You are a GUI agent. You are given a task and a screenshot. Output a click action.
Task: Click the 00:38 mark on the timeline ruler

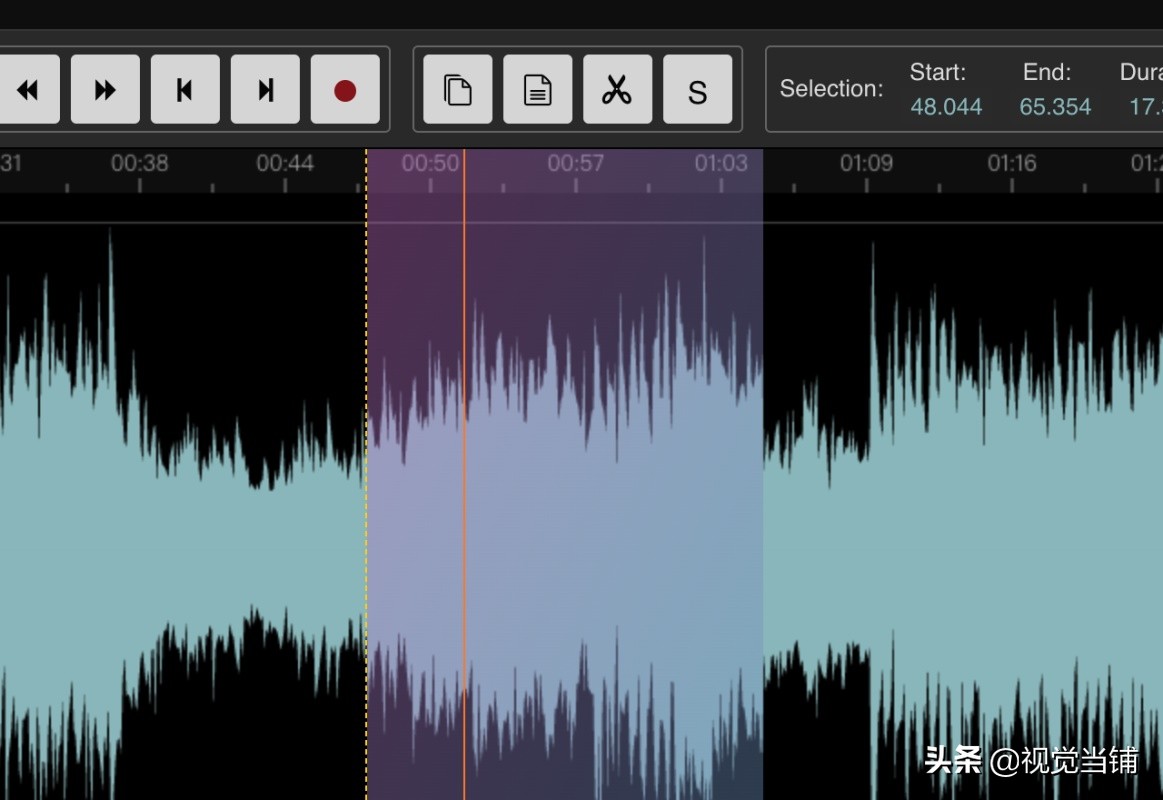pos(139,163)
